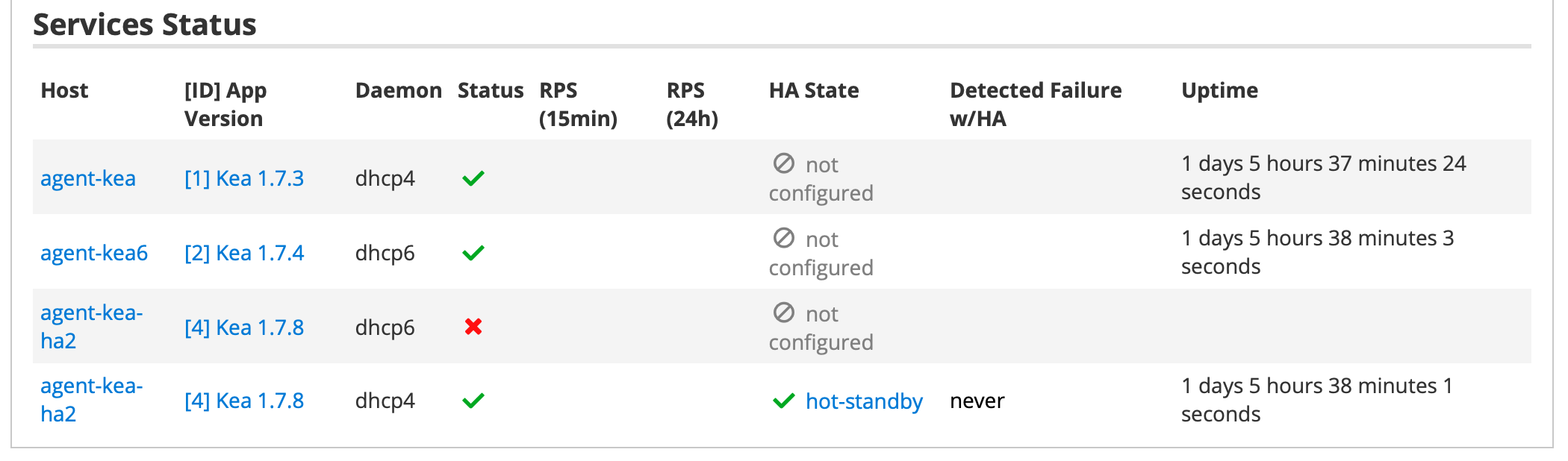Screen dimensions: 1568x461
Task: Open [4] Kea 1.7.8 link for dhcp4
Action: 244,401
